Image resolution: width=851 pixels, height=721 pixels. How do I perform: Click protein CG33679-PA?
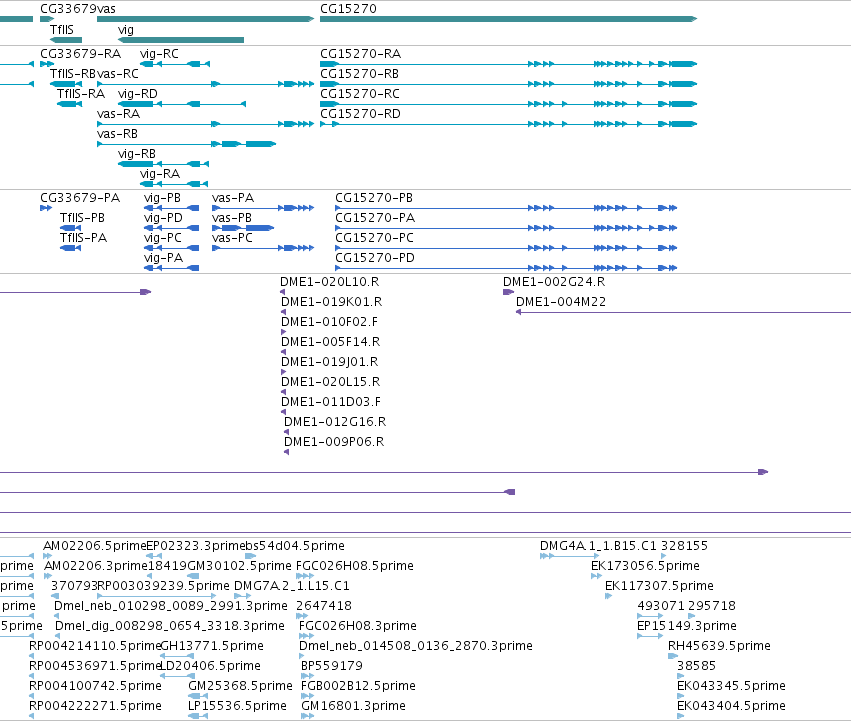tap(80, 198)
